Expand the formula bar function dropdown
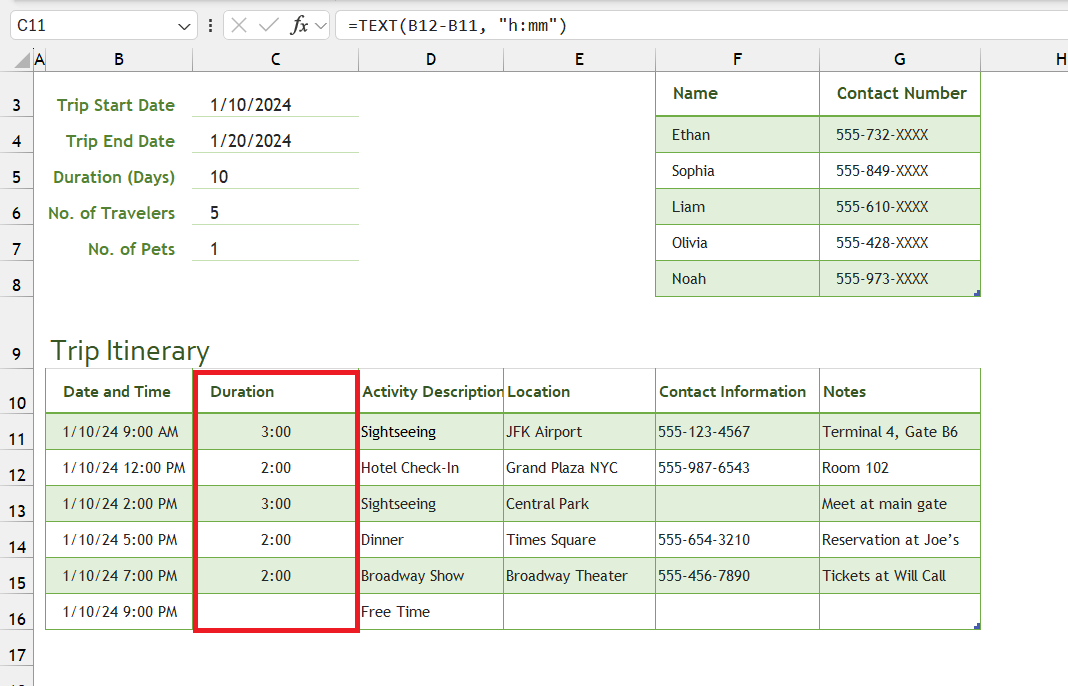Image resolution: width=1068 pixels, height=686 pixels. click(x=321, y=26)
